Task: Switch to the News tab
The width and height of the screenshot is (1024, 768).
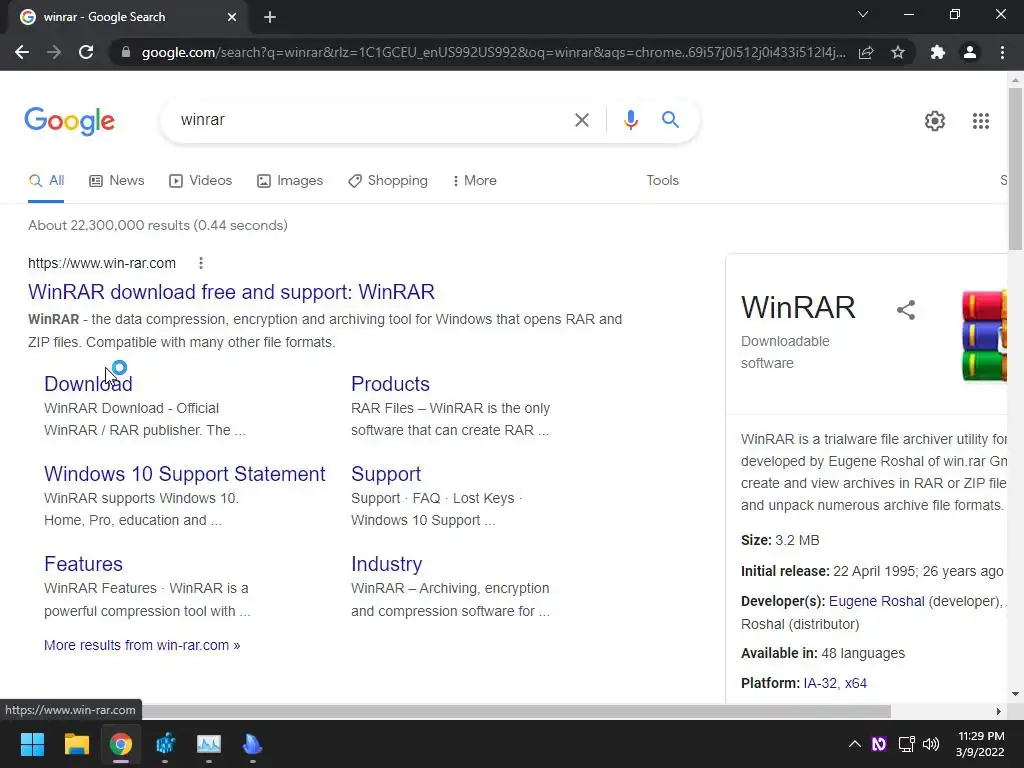Action: pyautogui.click(x=117, y=181)
